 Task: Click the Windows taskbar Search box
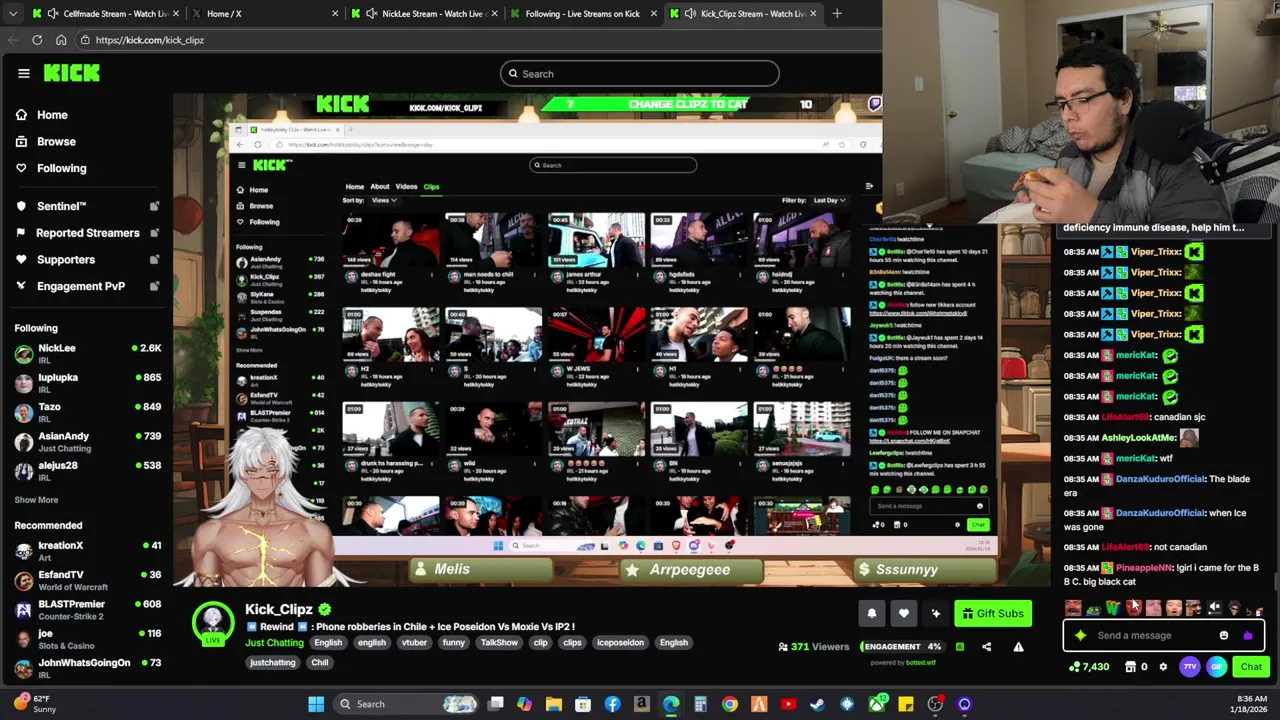(405, 704)
